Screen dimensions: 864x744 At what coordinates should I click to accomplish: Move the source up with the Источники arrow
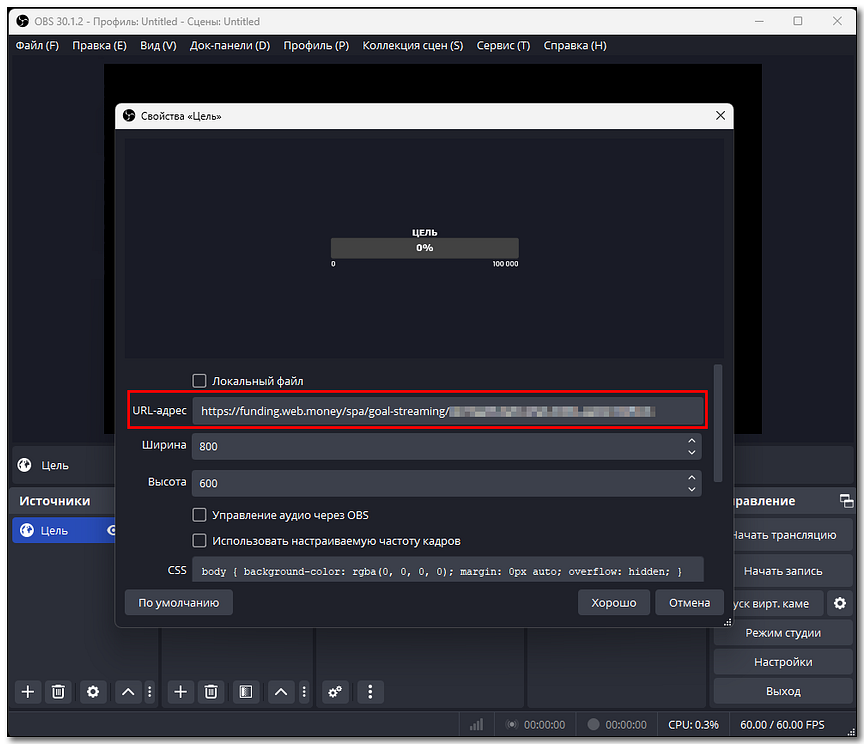point(128,691)
